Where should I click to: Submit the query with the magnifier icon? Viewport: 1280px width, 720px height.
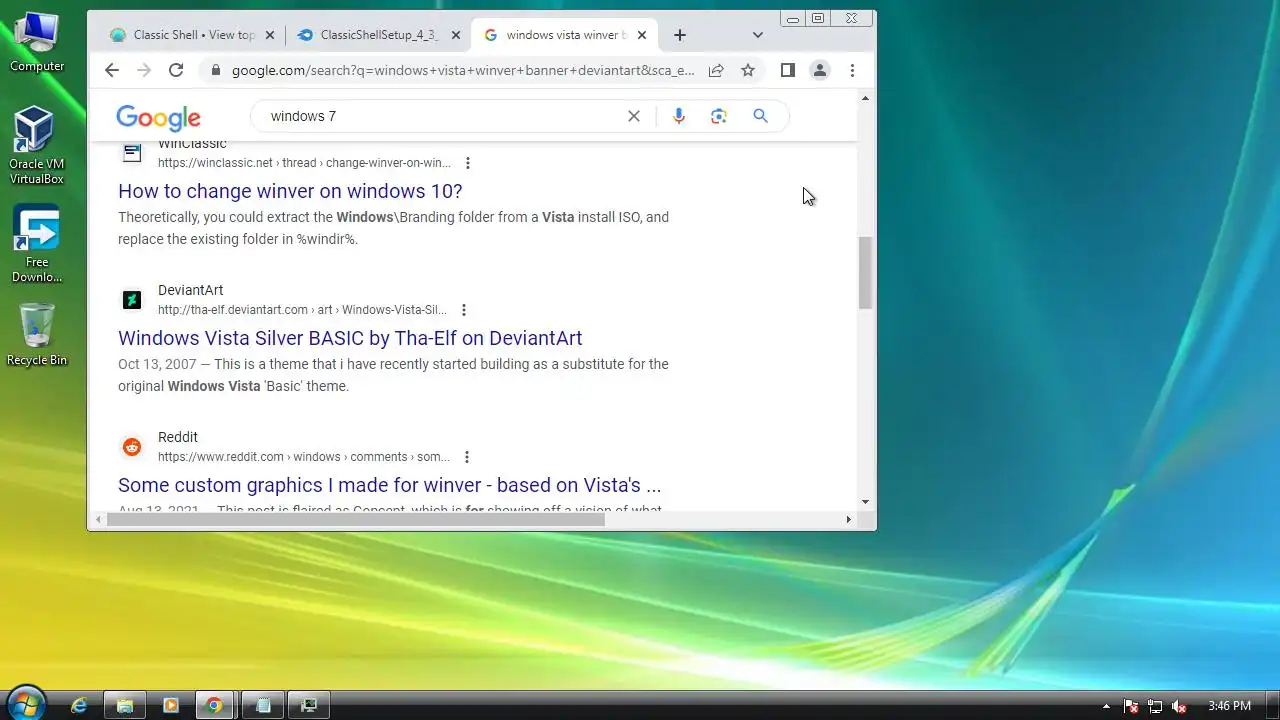pyautogui.click(x=761, y=116)
